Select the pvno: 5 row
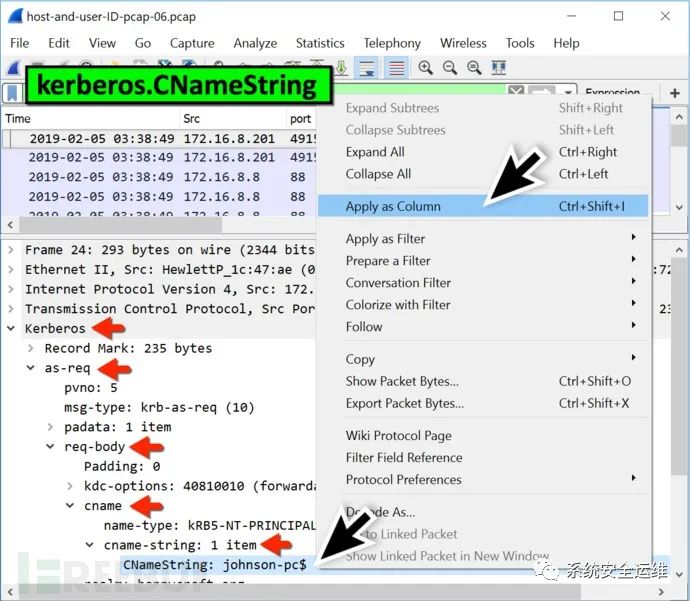Screen dimensions: 690x601 91,388
